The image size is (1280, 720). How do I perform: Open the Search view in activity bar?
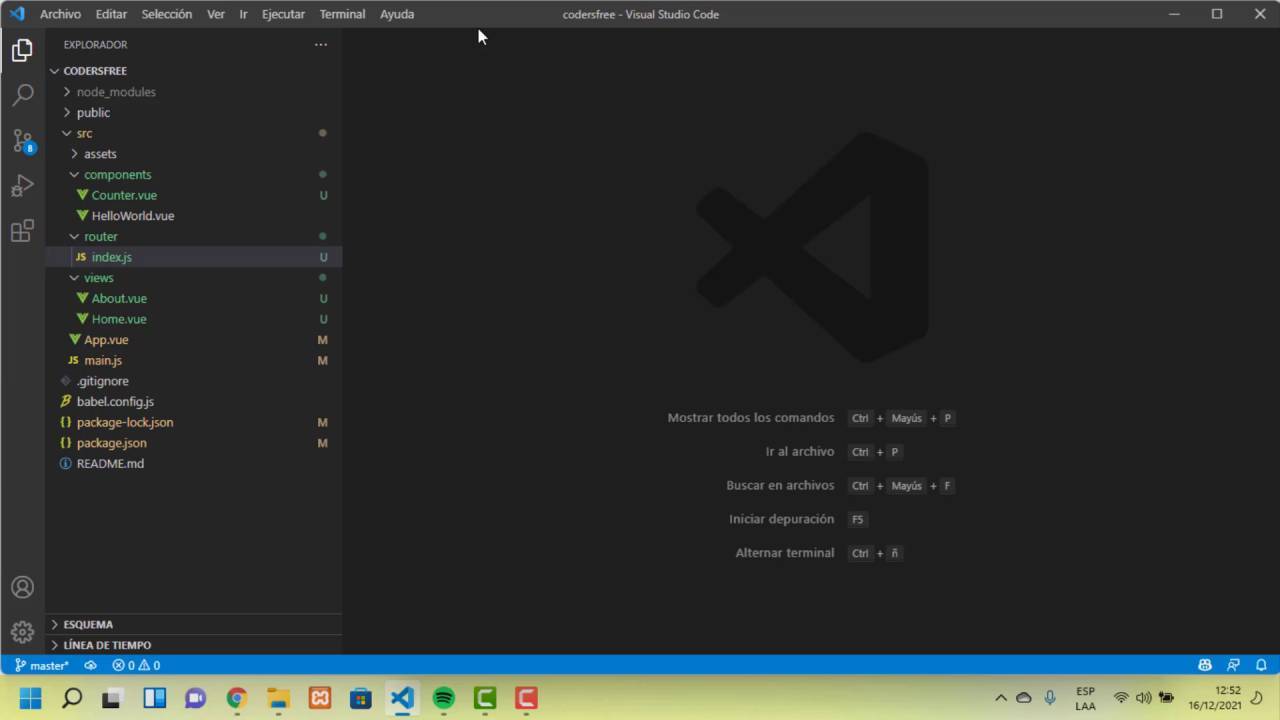point(22,95)
